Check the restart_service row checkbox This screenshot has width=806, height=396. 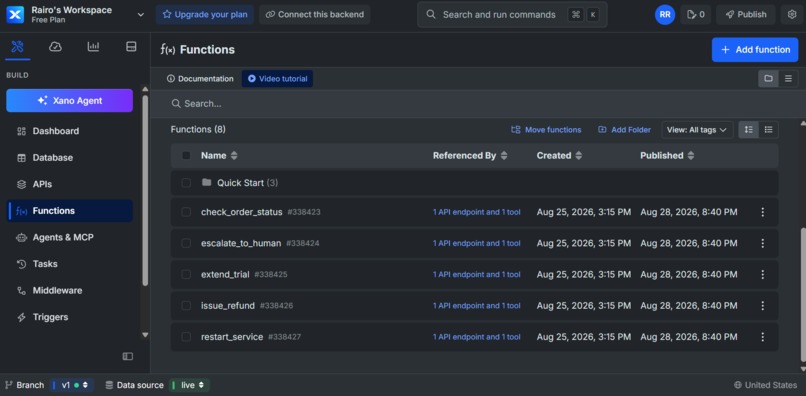(x=186, y=337)
